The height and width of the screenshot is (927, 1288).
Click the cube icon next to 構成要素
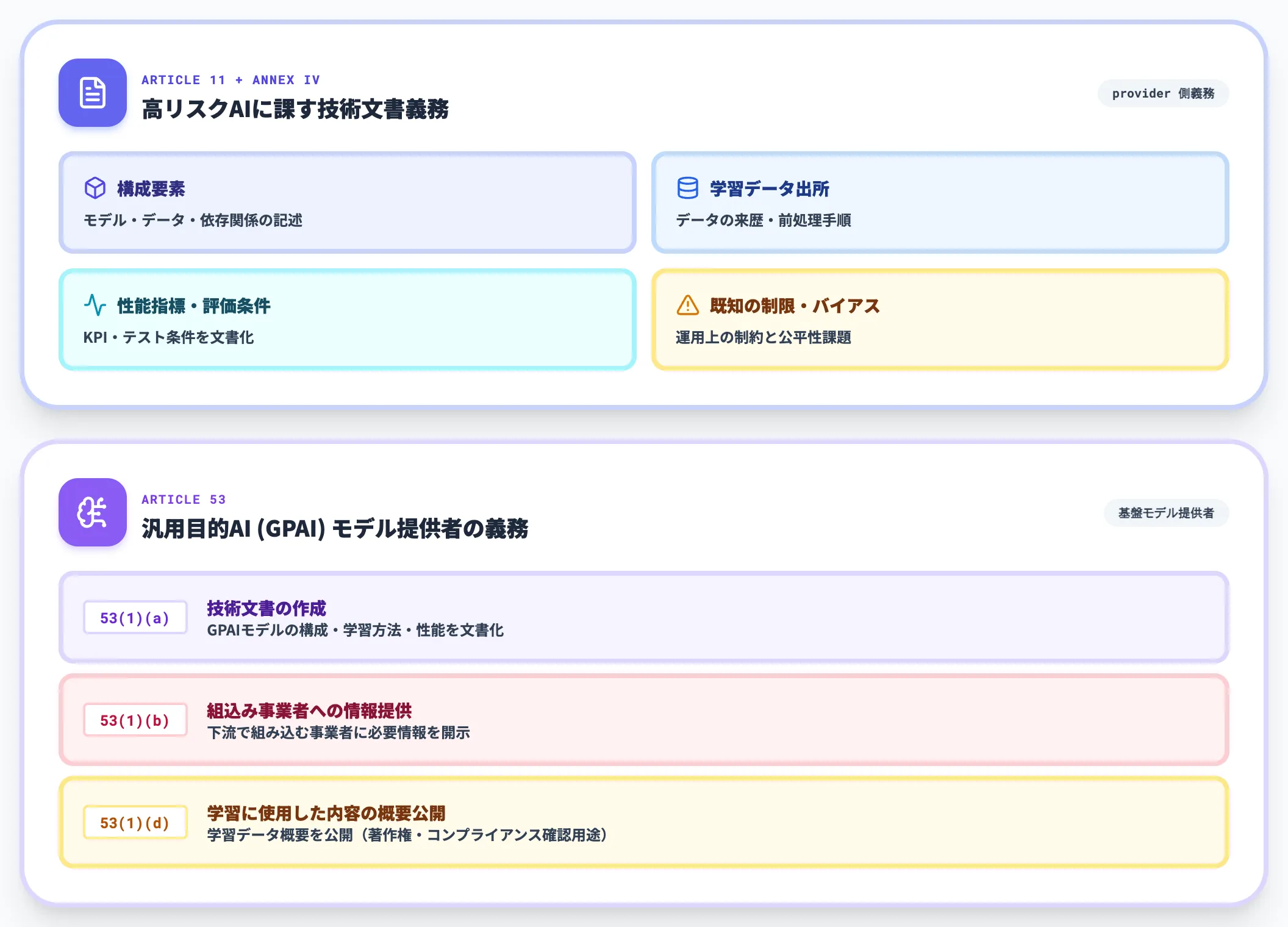[95, 188]
